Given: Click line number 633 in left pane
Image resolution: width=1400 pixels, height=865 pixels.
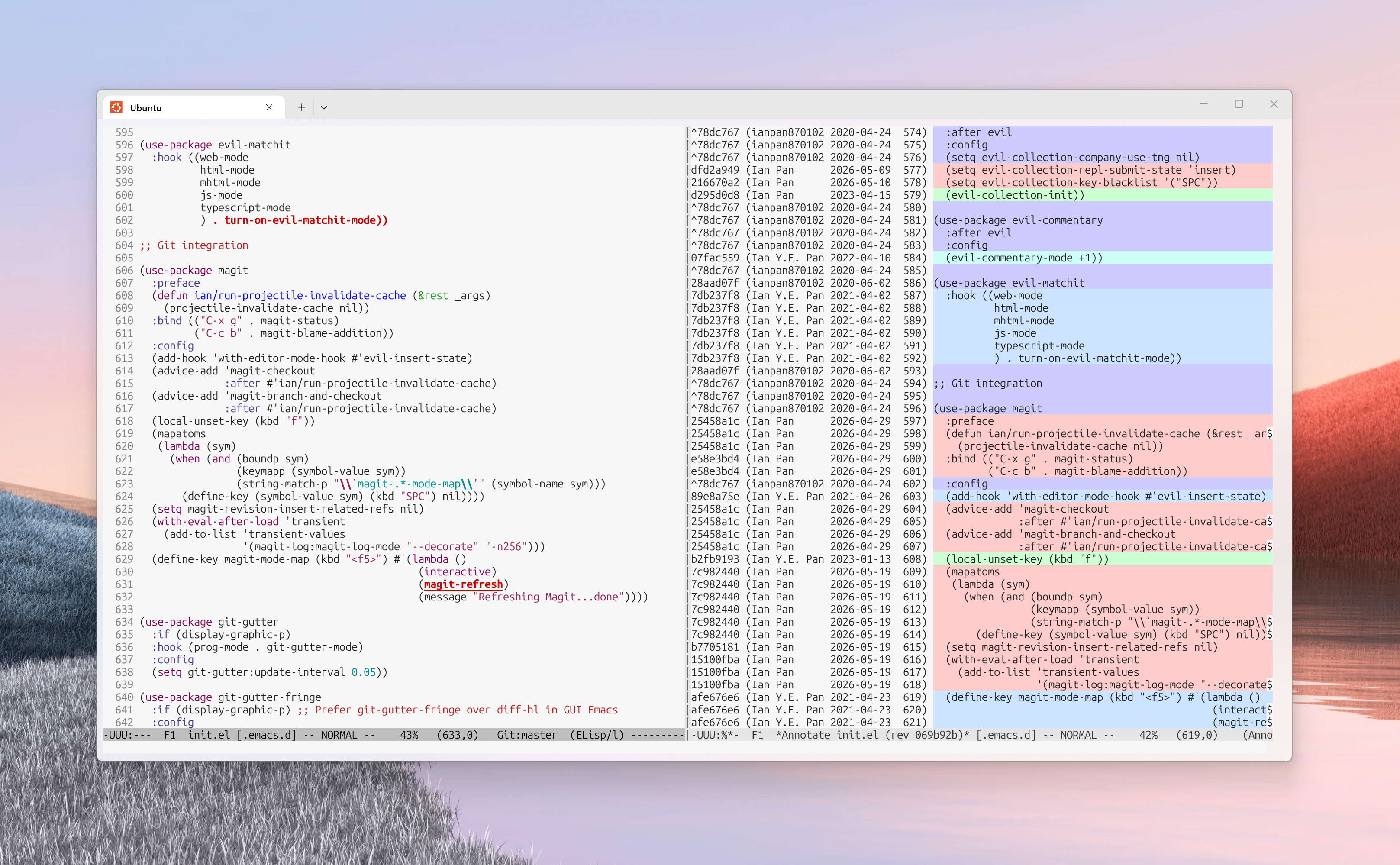Looking at the screenshot, I should (124, 610).
